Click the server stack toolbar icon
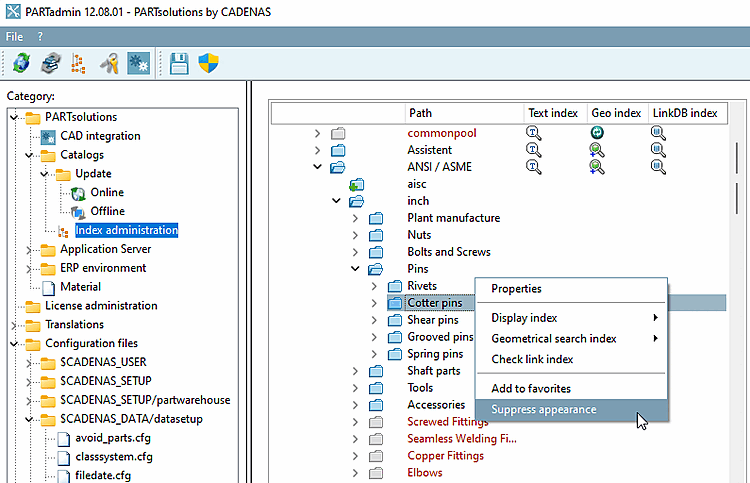Image resolution: width=750 pixels, height=483 pixels. (51, 63)
